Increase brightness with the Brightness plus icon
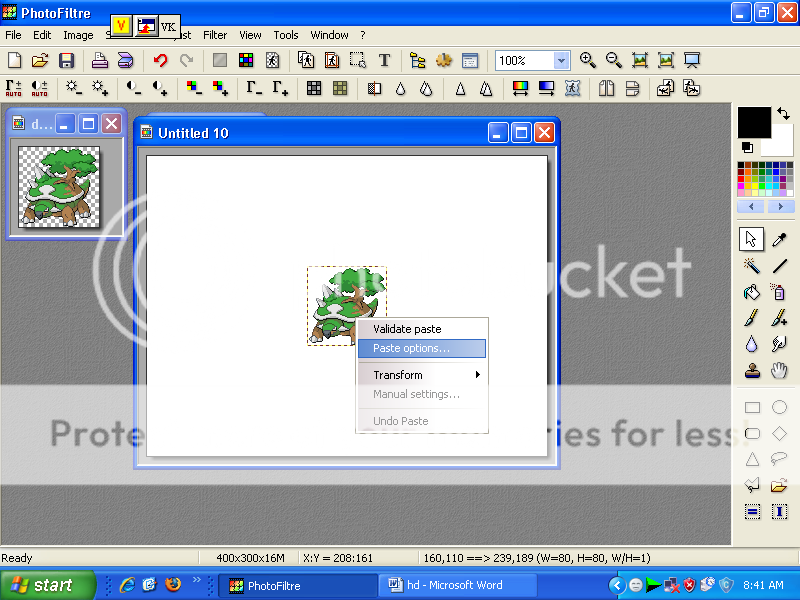Viewport: 800px width, 600px height. (x=100, y=88)
